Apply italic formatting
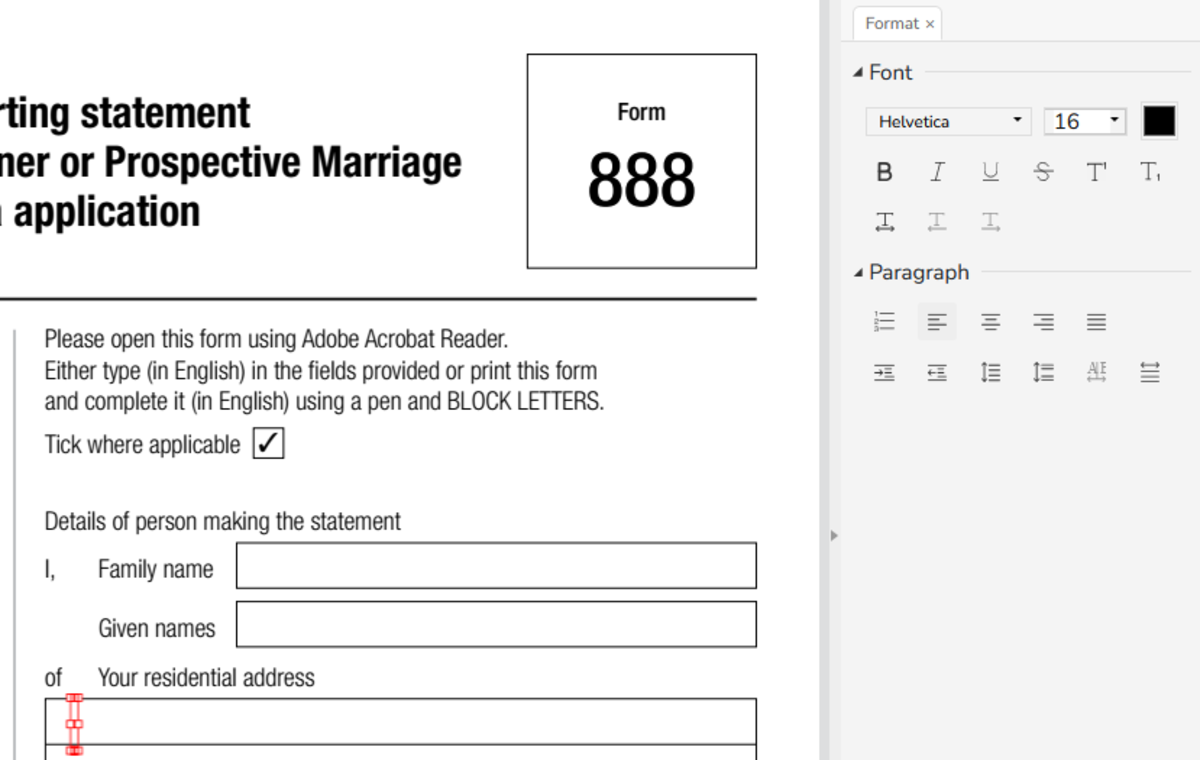 coord(937,171)
